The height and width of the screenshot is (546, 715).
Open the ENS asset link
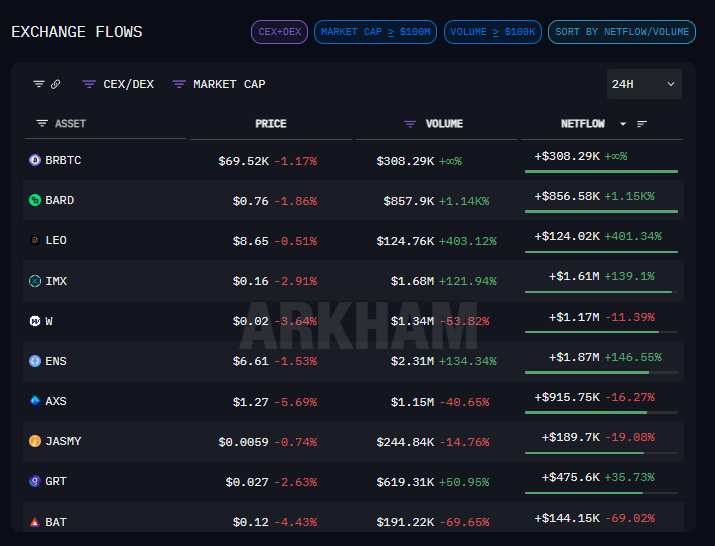click(56, 361)
